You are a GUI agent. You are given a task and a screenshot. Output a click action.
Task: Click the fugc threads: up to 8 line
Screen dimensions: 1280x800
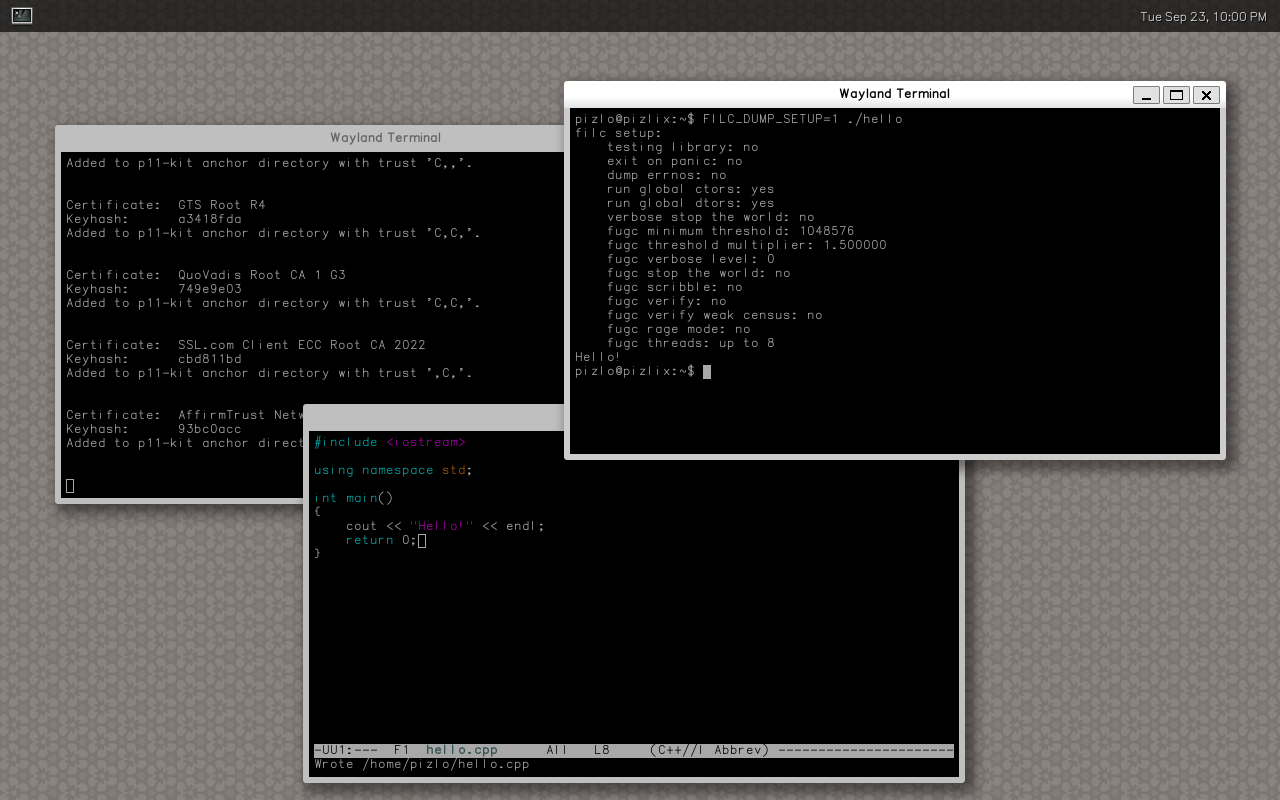coord(690,343)
